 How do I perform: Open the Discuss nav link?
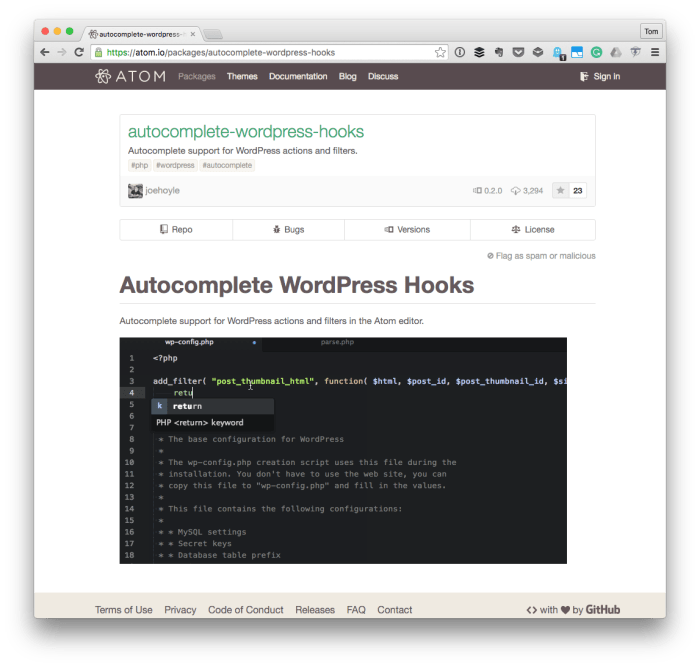[x=383, y=76]
